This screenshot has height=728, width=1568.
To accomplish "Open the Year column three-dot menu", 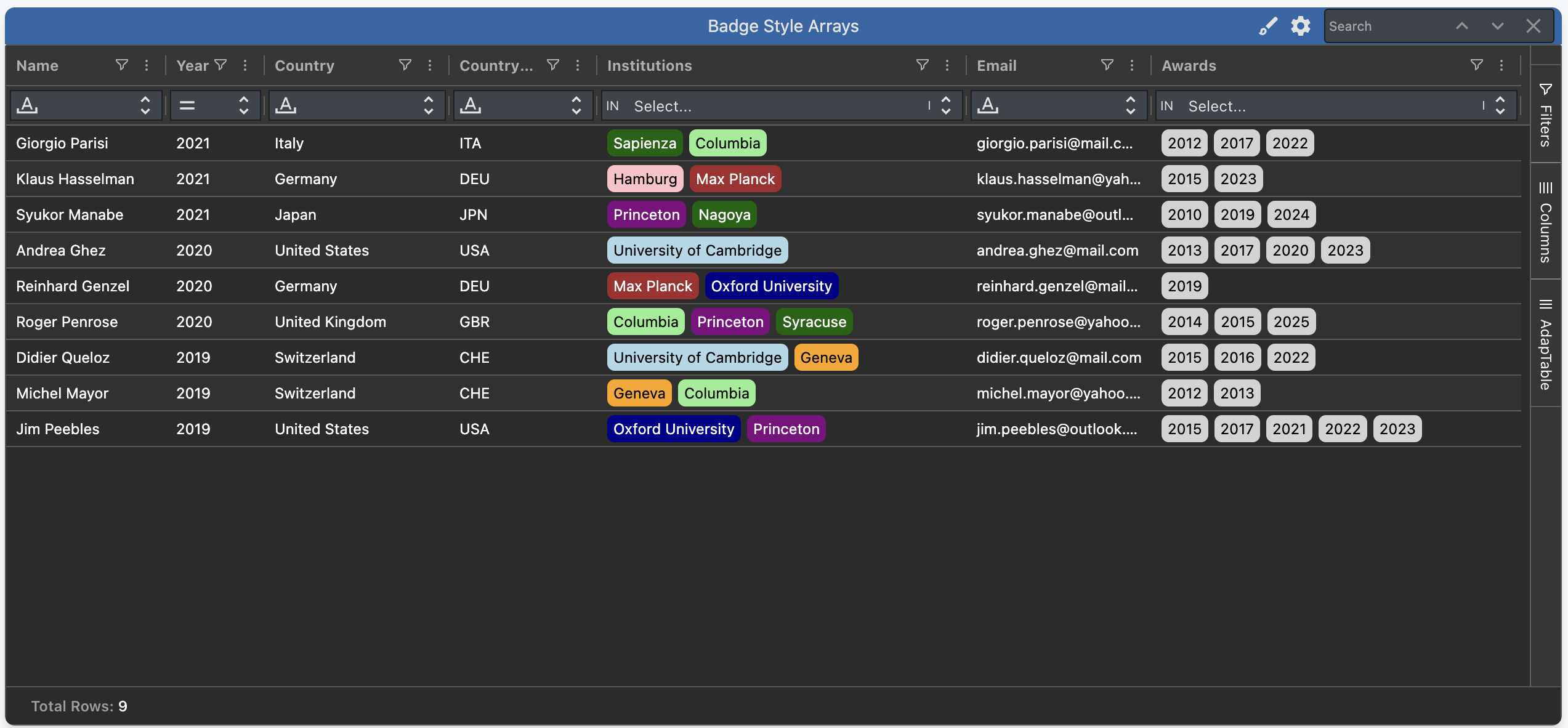I will [245, 65].
